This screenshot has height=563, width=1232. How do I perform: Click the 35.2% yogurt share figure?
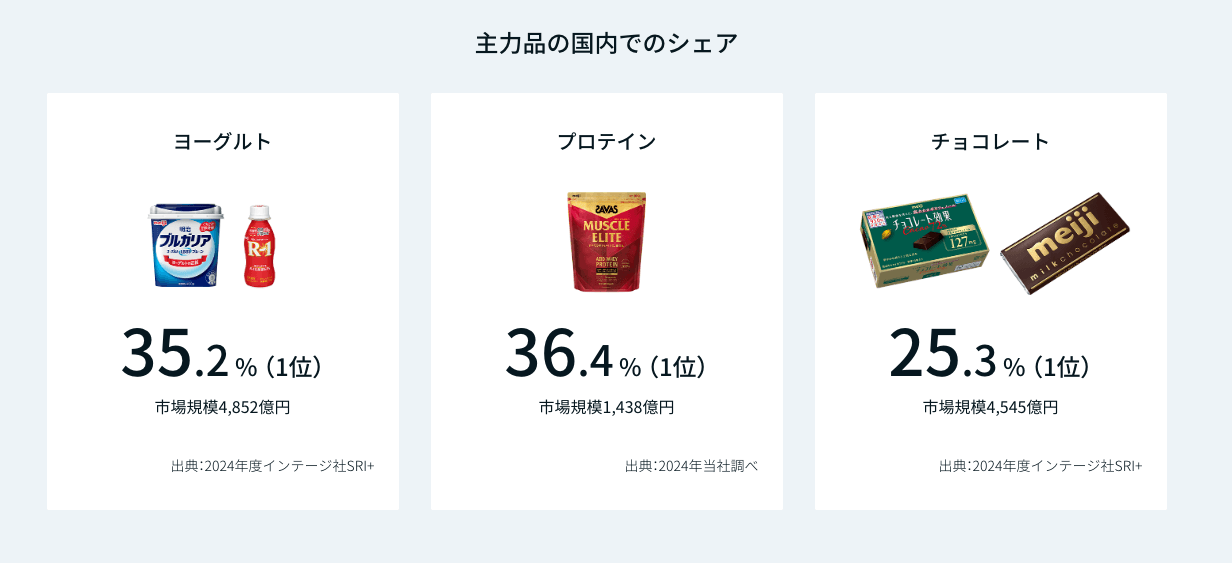click(176, 355)
